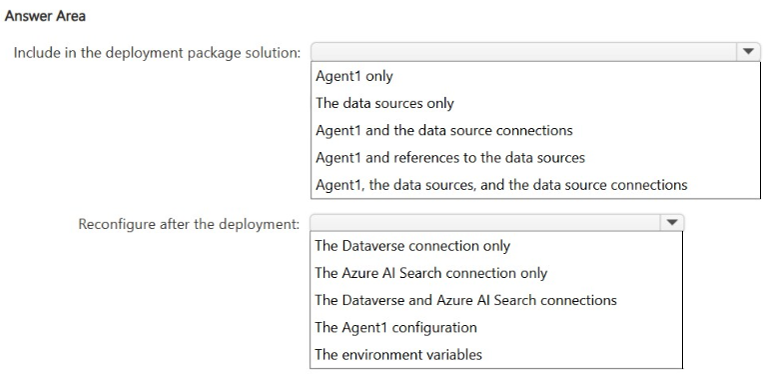
Task: Choose 'The environment variables' option
Action: click(496, 354)
